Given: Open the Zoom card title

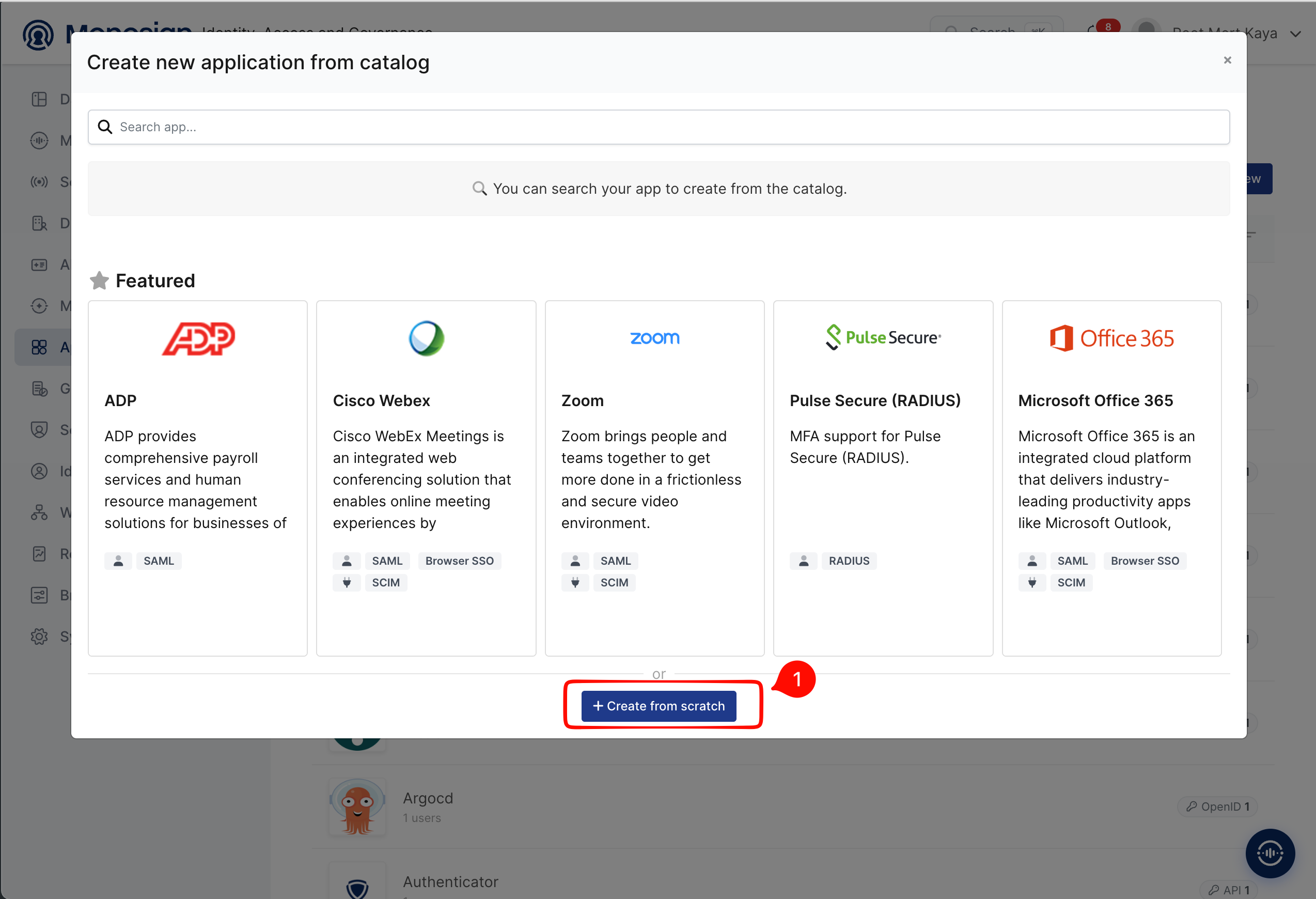Looking at the screenshot, I should coord(582,400).
